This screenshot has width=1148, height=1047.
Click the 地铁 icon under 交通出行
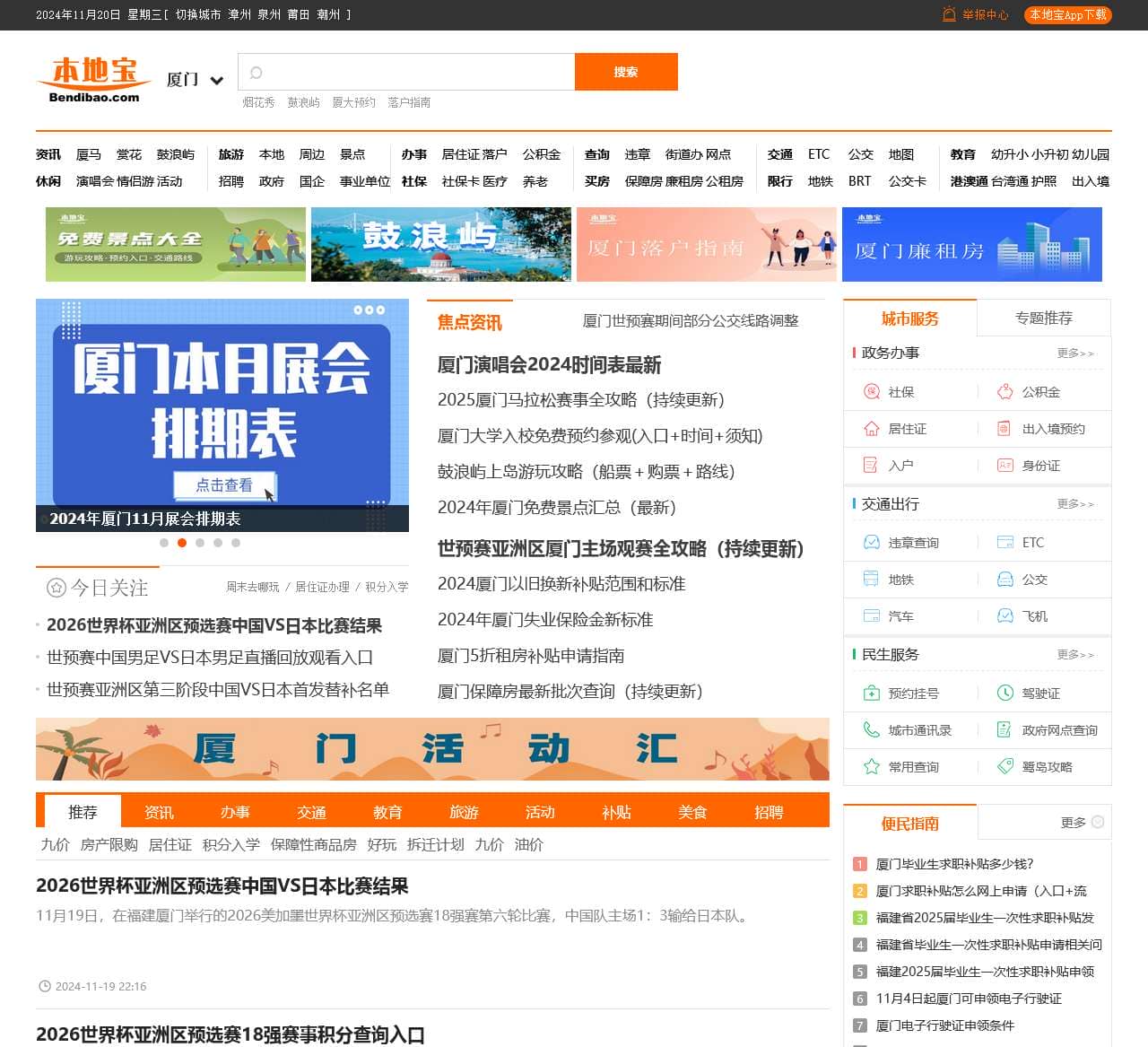871,580
